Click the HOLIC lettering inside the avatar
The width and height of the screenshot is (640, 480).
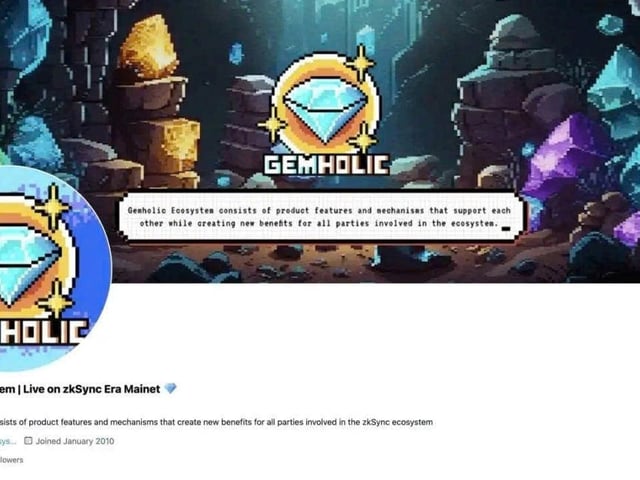click(43, 333)
